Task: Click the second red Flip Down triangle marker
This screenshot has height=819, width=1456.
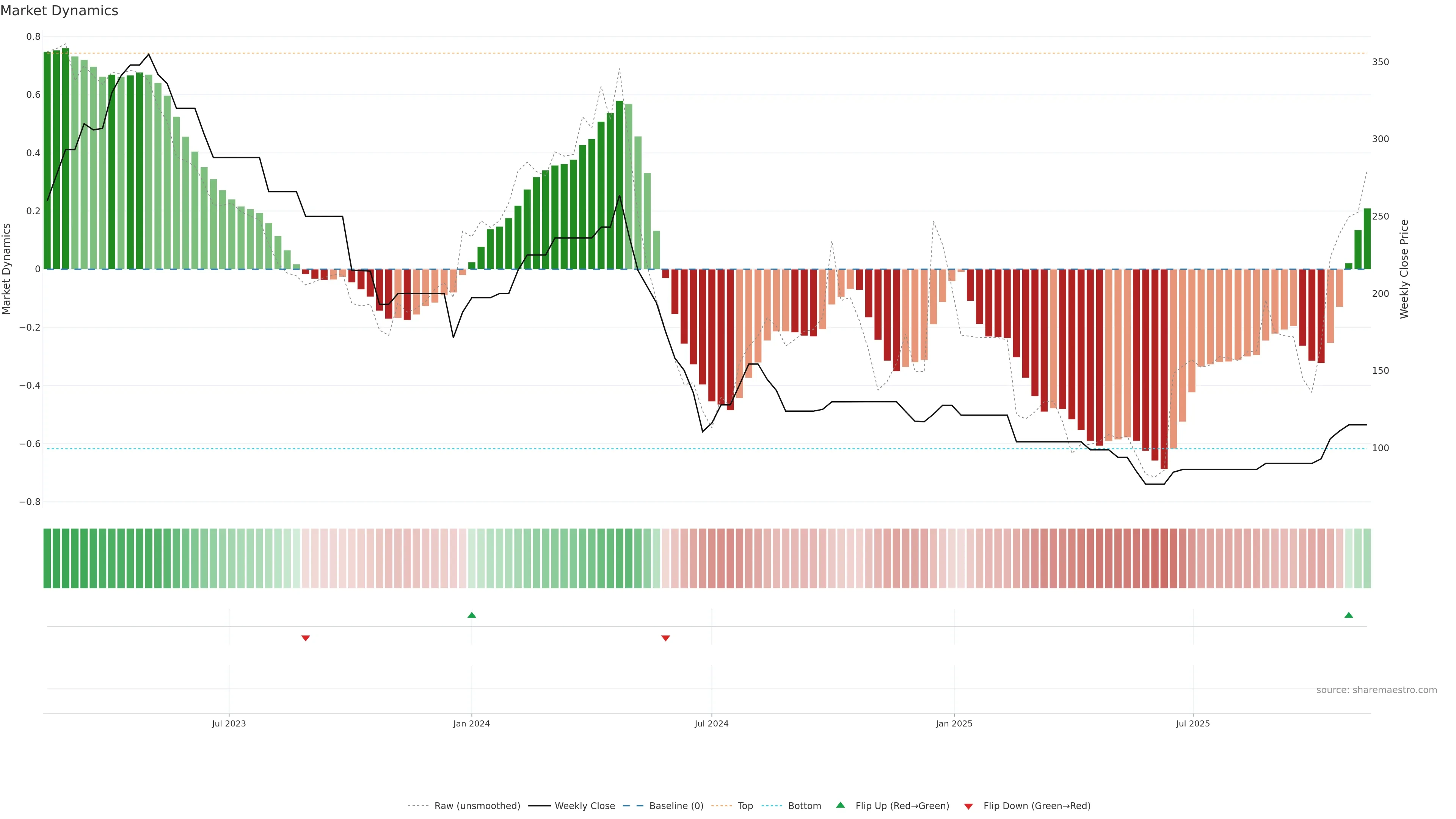Action: [x=665, y=638]
